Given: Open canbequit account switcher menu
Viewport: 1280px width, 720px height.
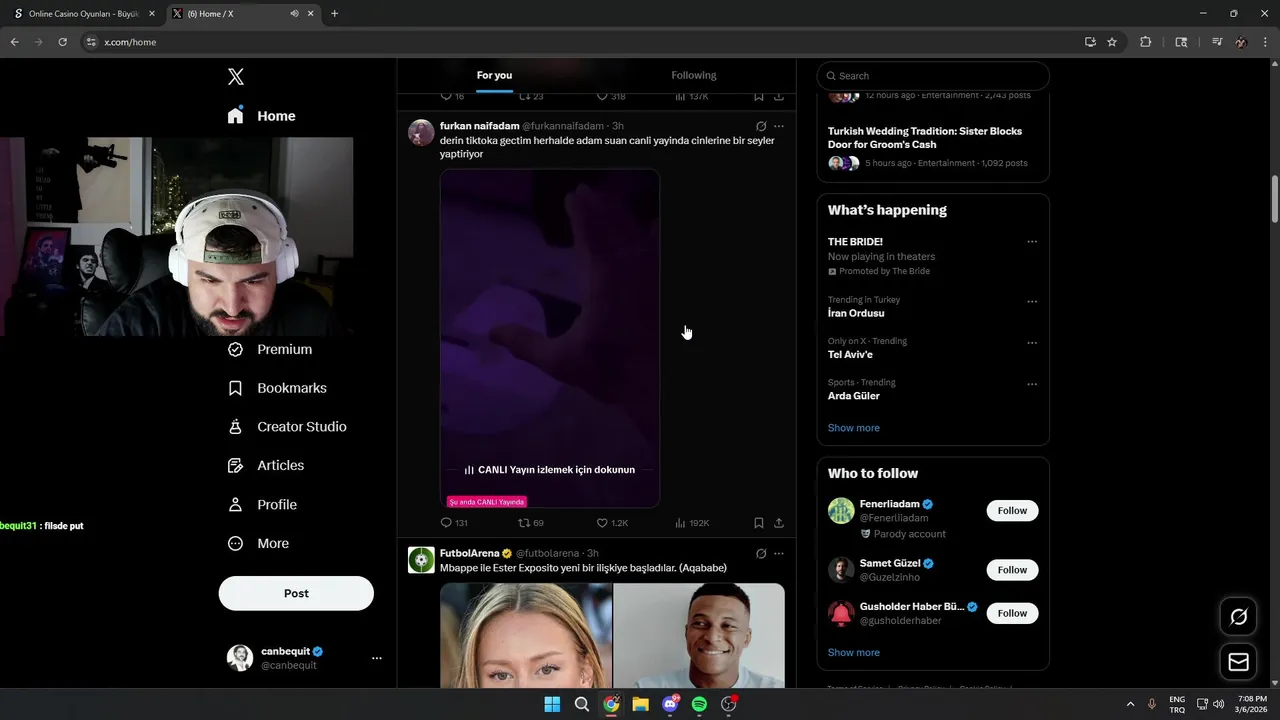Looking at the screenshot, I should pos(377,658).
